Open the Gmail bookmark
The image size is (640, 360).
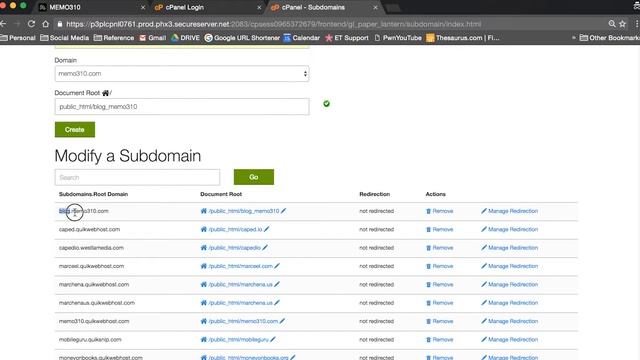153,38
